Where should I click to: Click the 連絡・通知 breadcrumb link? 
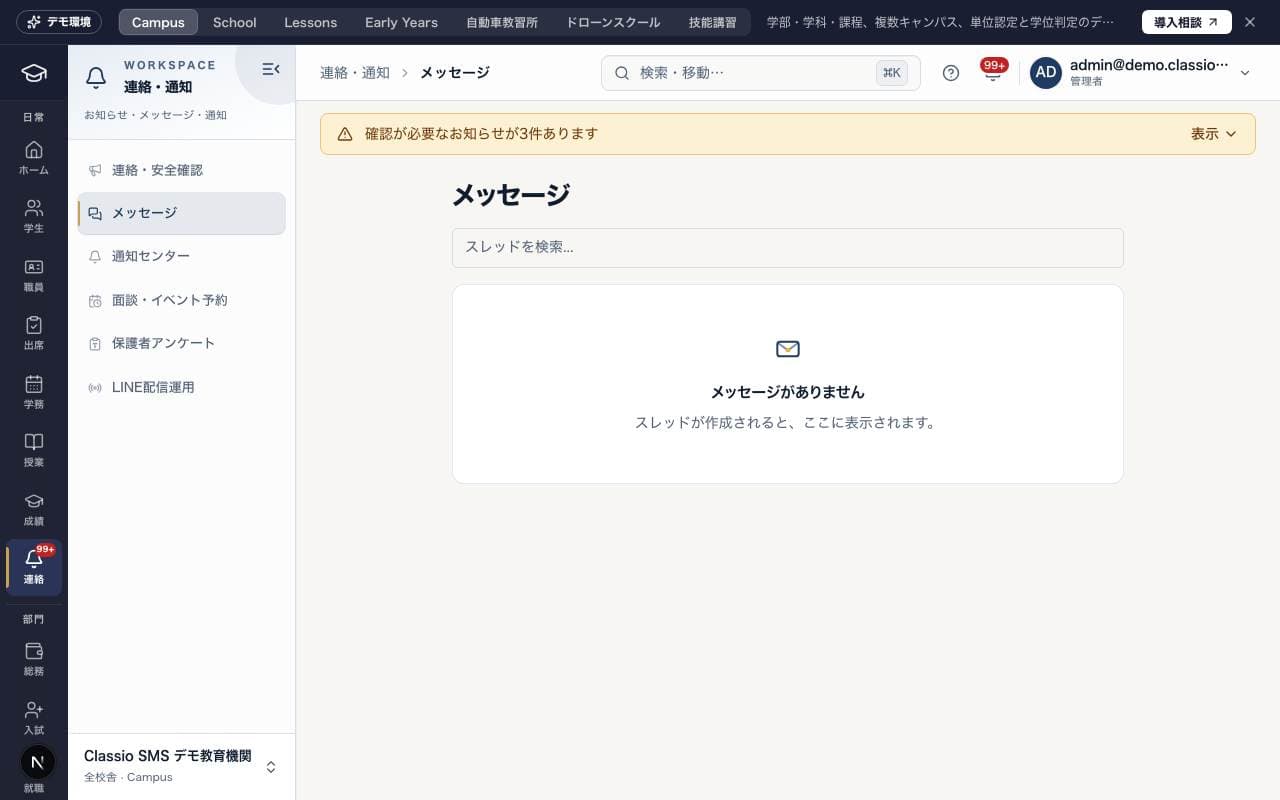(355, 73)
